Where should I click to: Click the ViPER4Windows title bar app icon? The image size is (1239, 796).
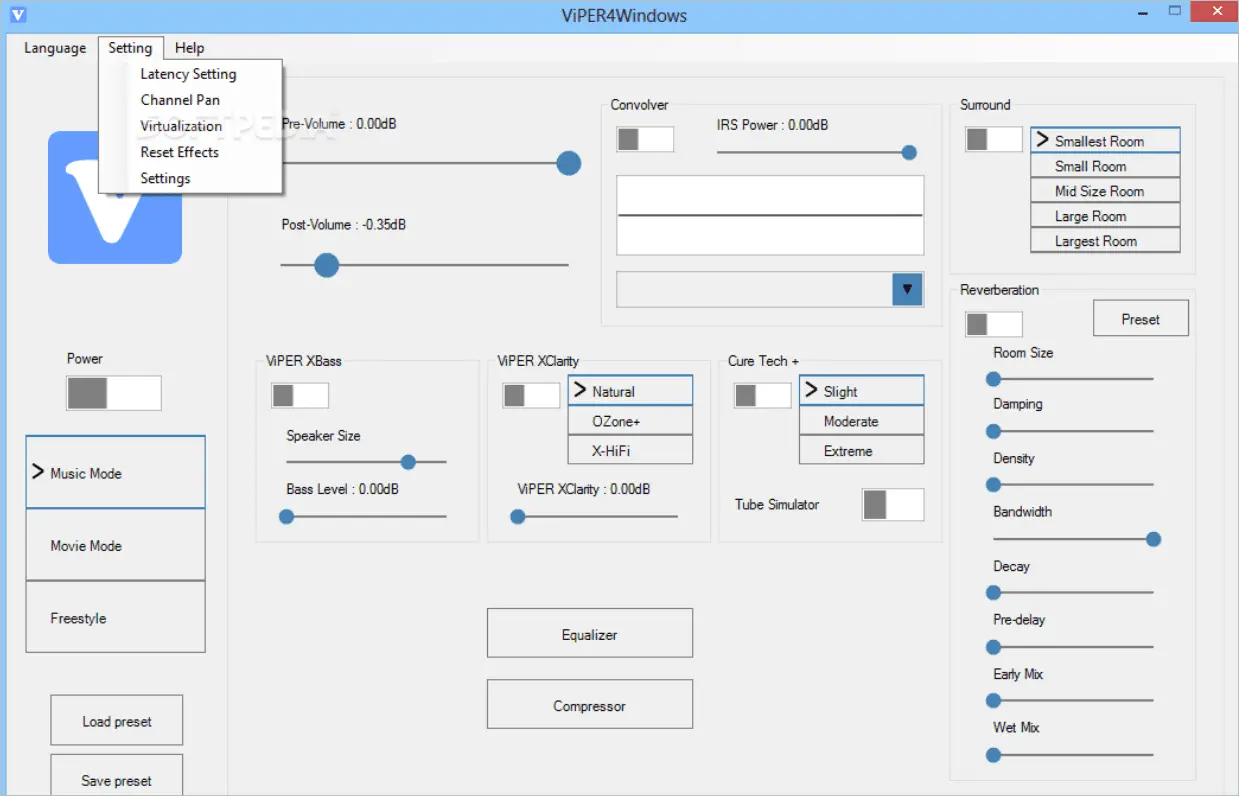(18, 15)
